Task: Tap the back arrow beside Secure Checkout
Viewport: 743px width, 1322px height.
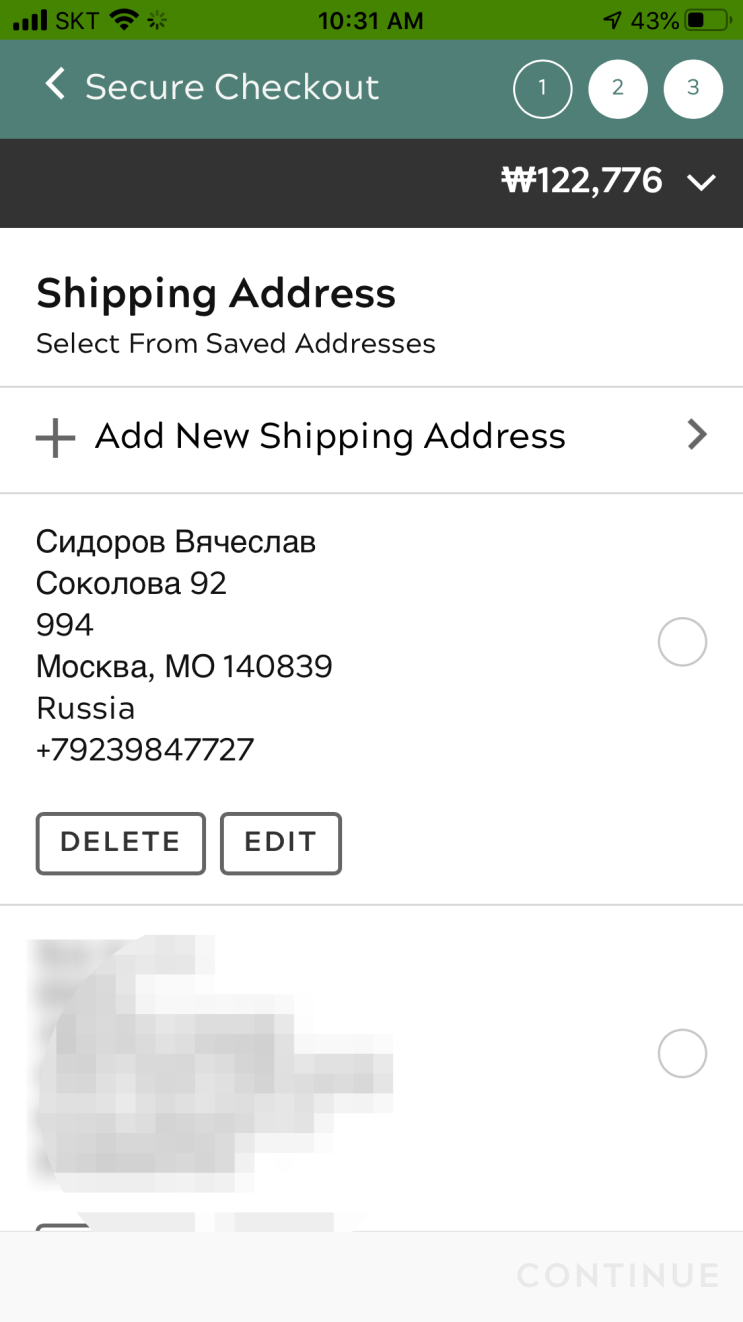Action: click(x=56, y=86)
